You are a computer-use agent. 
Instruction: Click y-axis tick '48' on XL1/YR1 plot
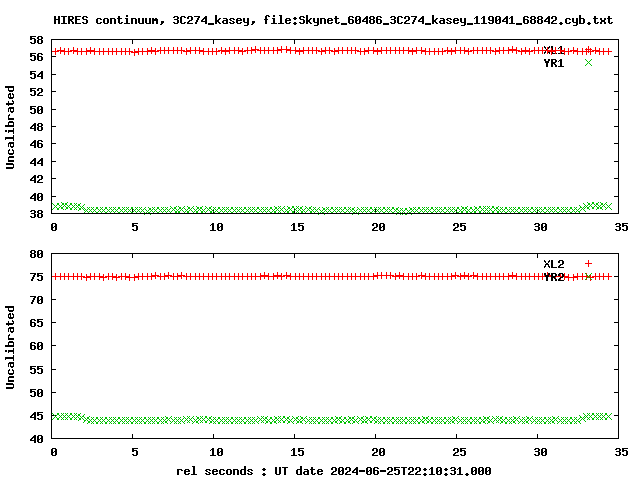36,127
